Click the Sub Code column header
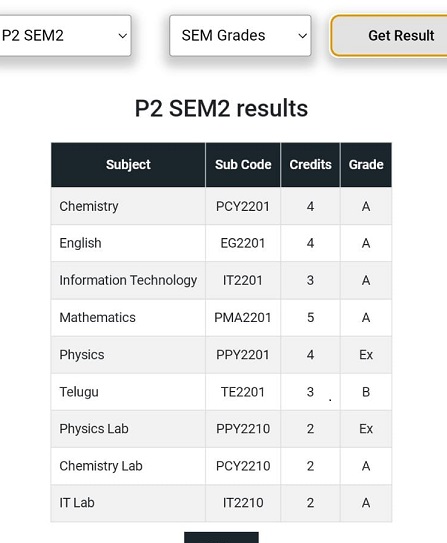This screenshot has width=447, height=543. coord(243,165)
